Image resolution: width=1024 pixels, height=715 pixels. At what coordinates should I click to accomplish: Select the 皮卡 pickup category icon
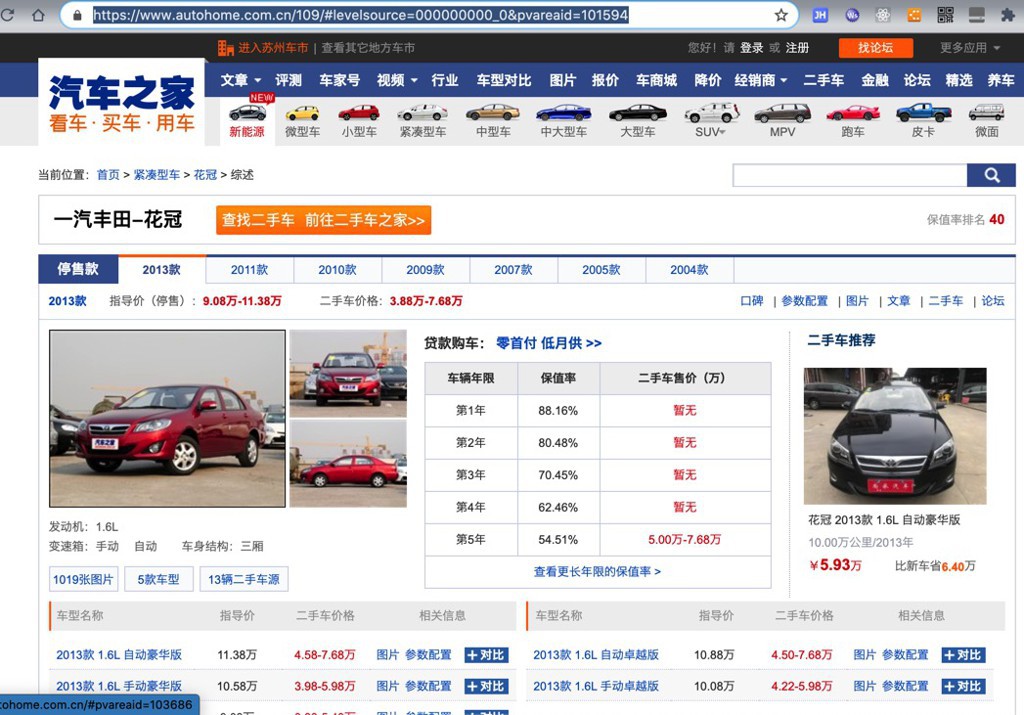(923, 121)
